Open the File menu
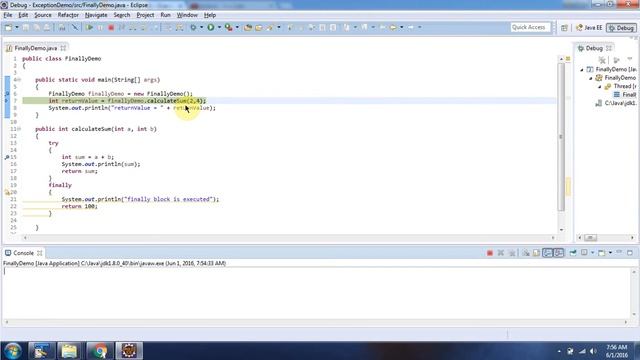Image resolution: width=640 pixels, height=360 pixels. [x=8, y=15]
